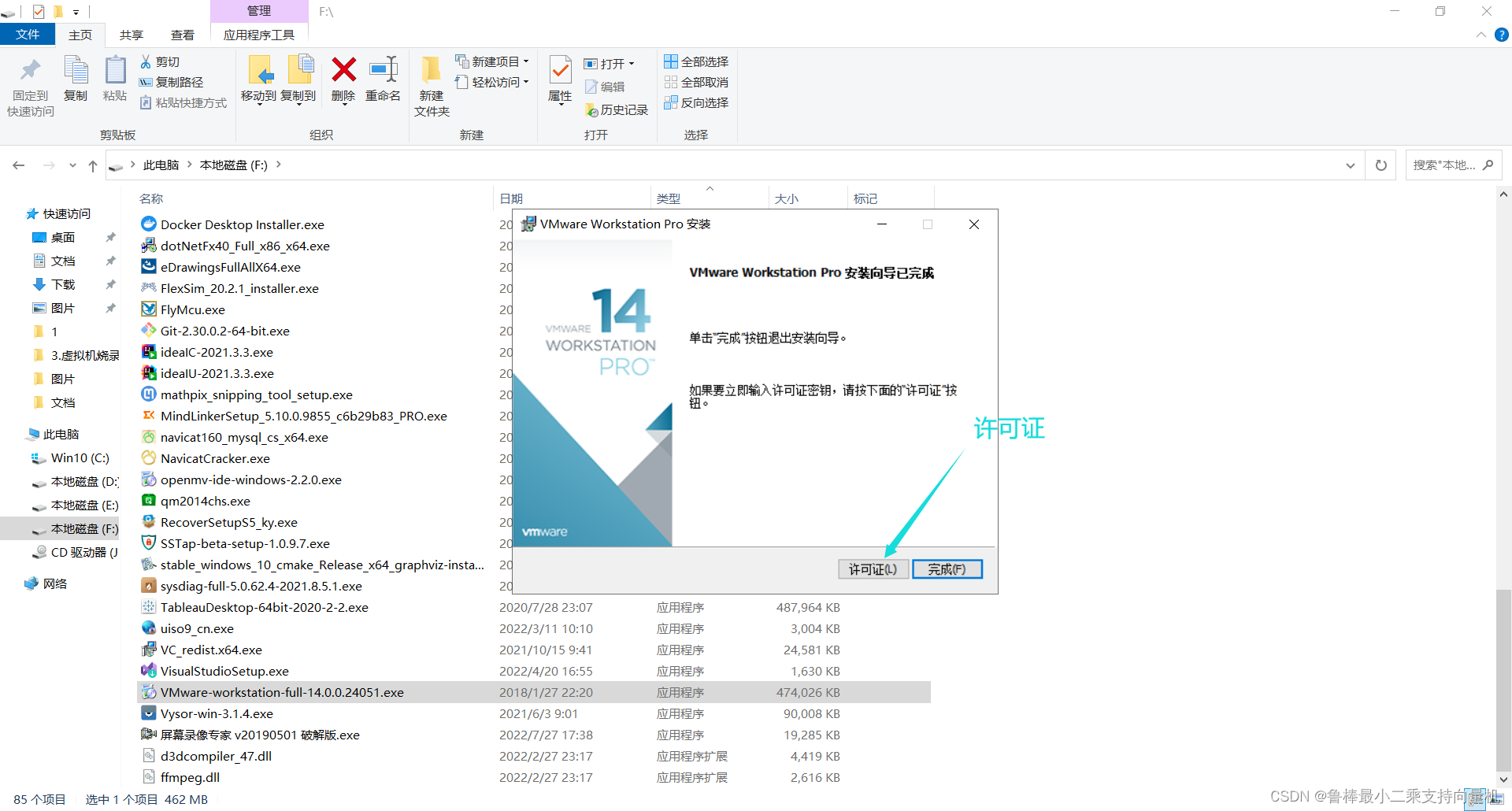Open 下载 in the navigation pane
Screen dimensions: 1512x811
(x=63, y=284)
